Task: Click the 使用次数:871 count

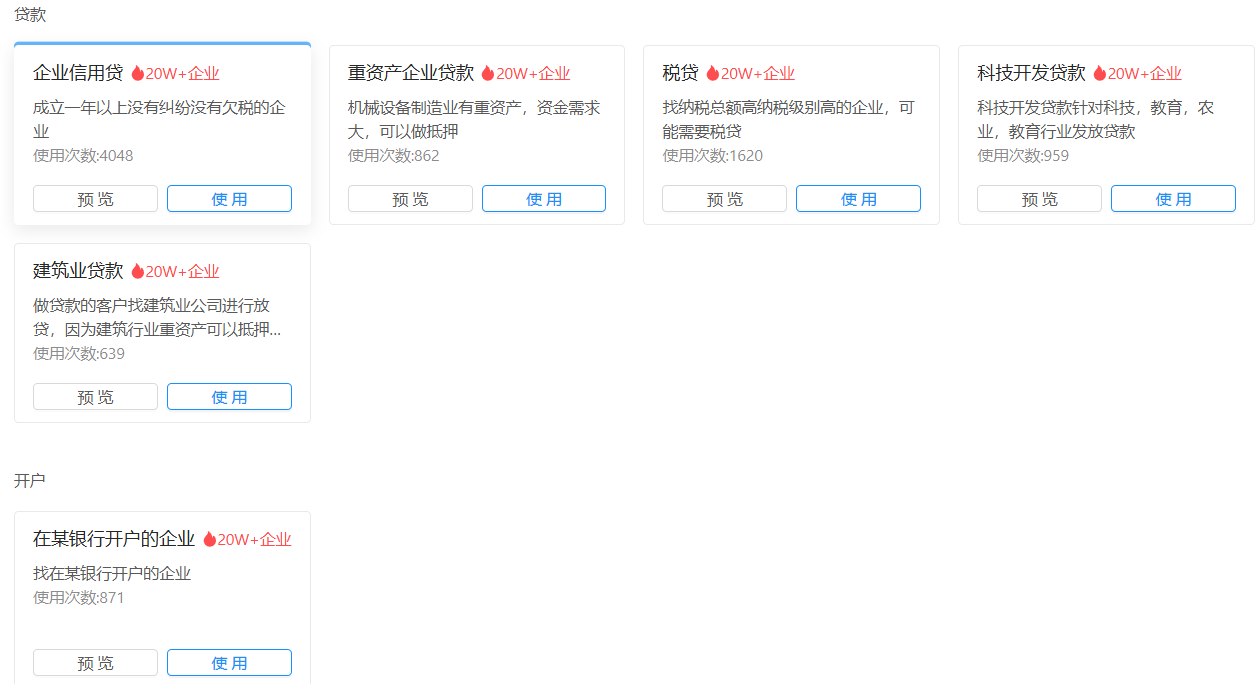Action: pyautogui.click(x=79, y=598)
